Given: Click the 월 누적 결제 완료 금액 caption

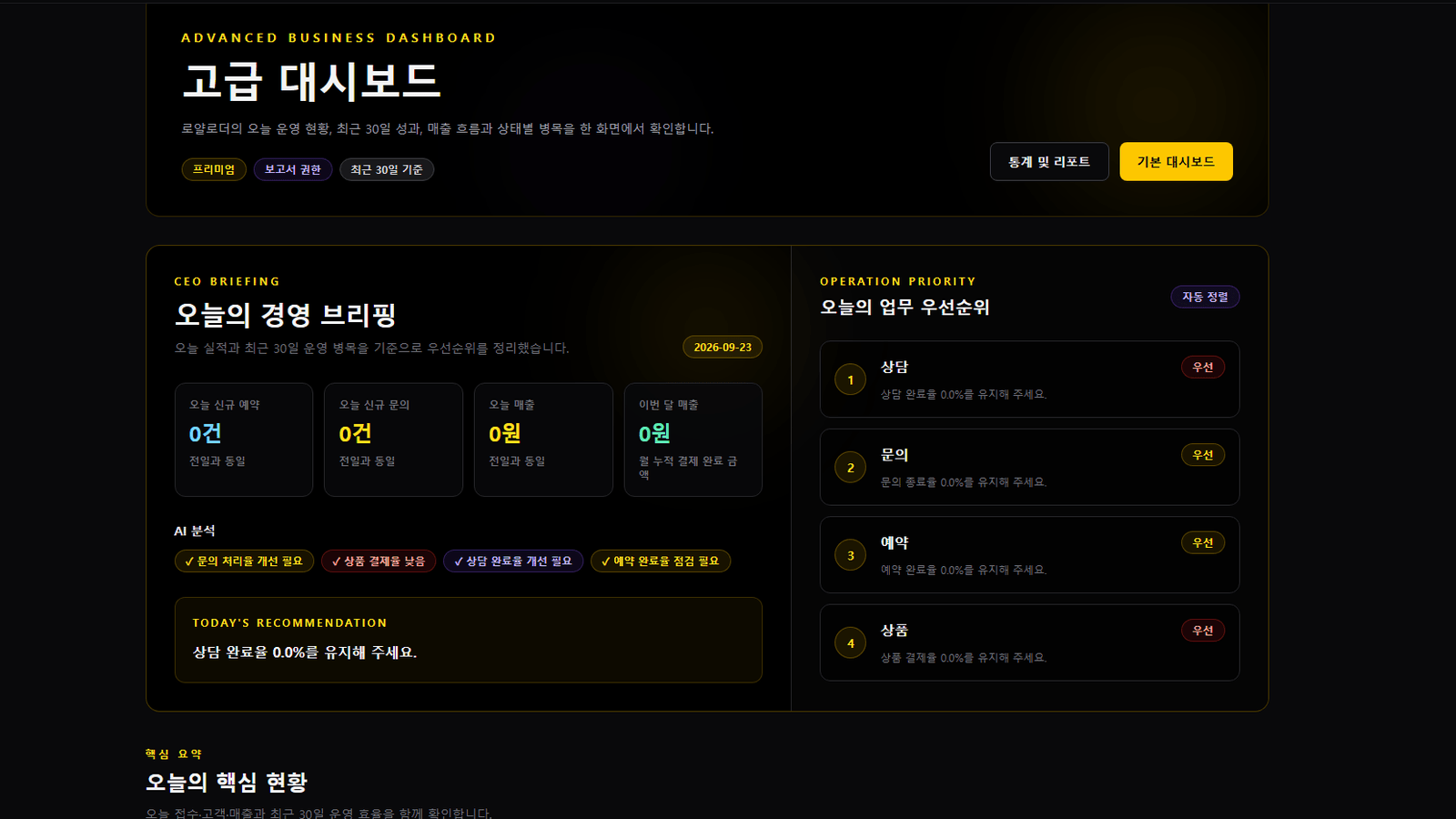Looking at the screenshot, I should click(688, 468).
